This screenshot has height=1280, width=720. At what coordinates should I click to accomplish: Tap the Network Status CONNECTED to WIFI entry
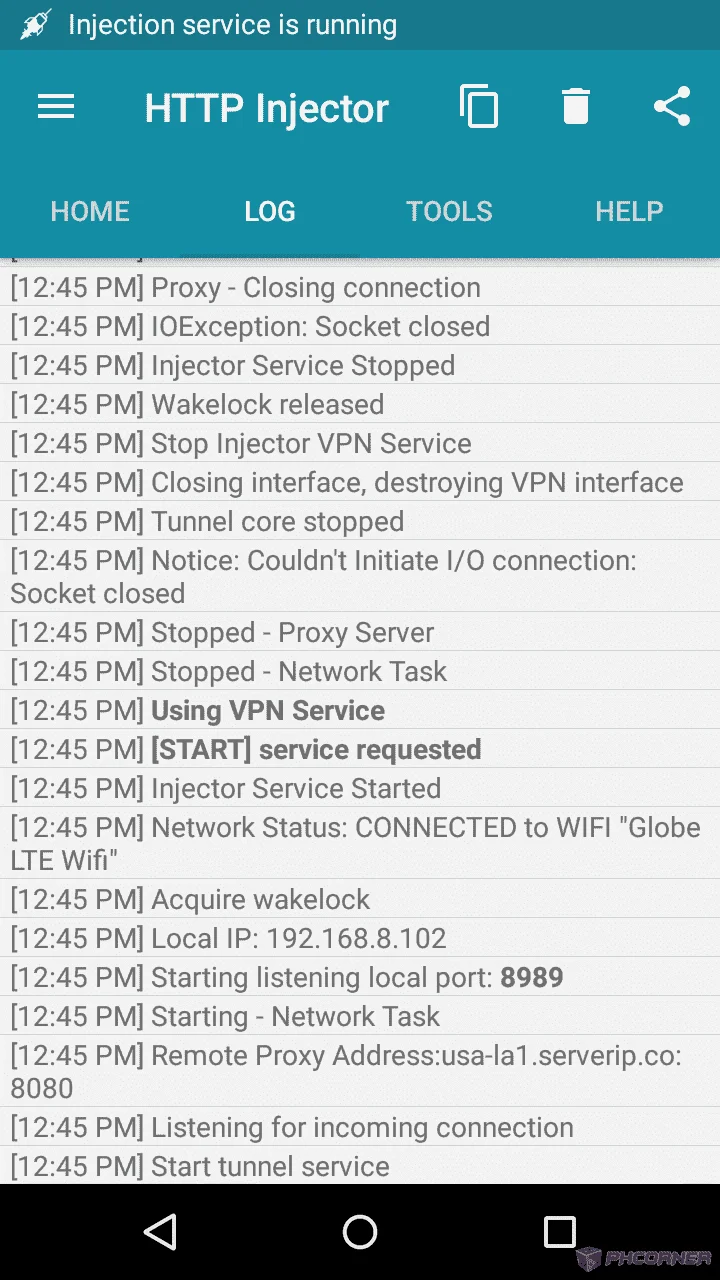tap(360, 843)
